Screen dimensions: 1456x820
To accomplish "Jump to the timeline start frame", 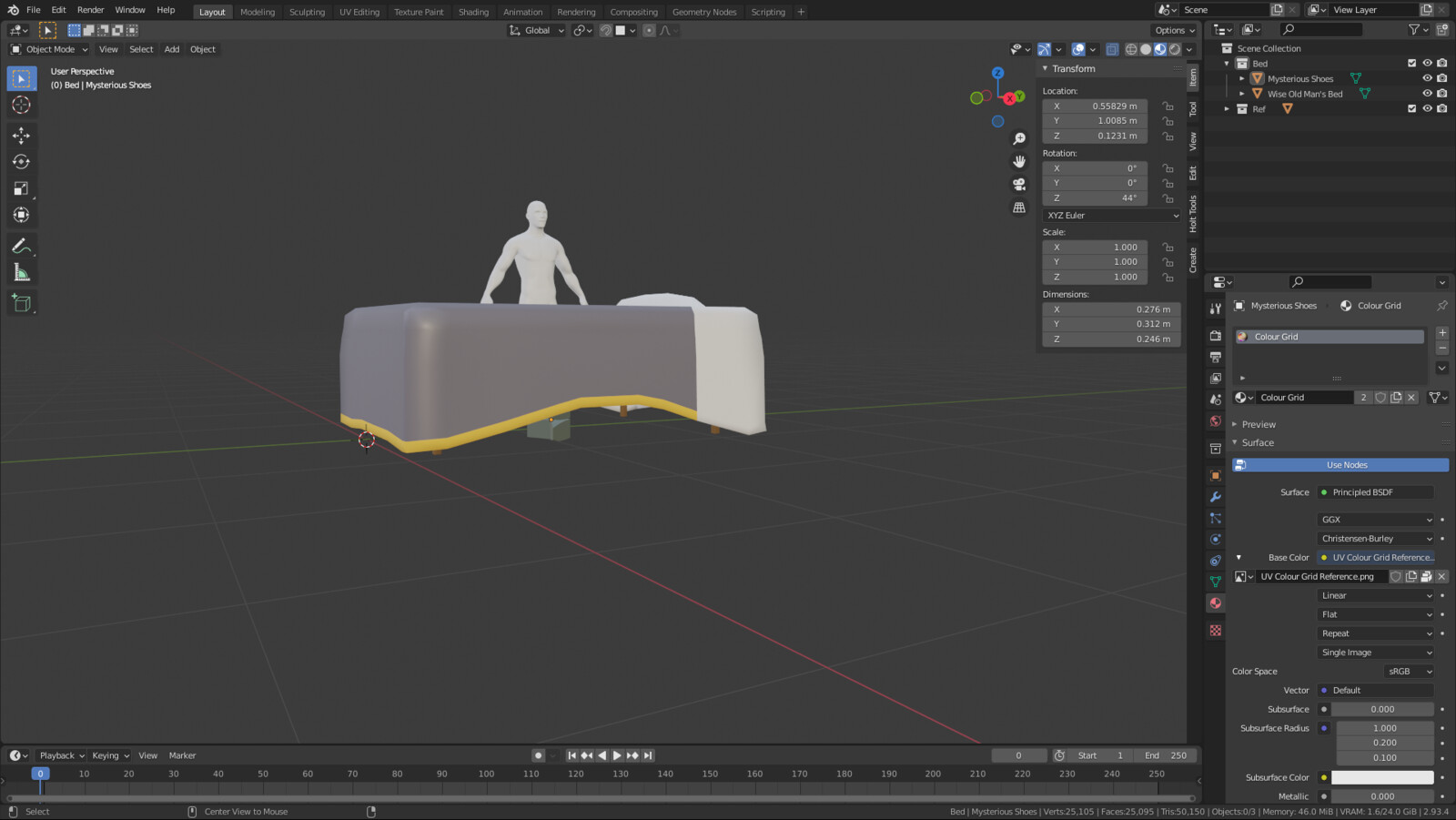I will pyautogui.click(x=571, y=755).
